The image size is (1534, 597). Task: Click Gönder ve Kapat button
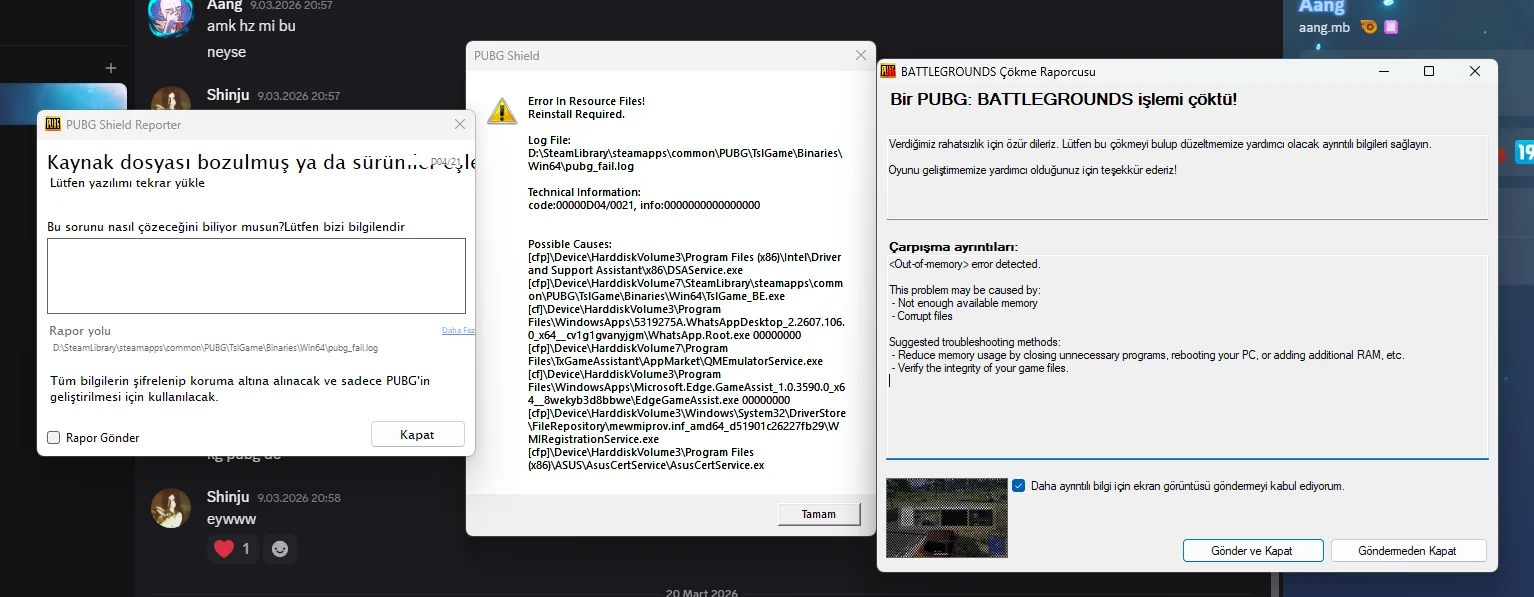tap(1253, 551)
